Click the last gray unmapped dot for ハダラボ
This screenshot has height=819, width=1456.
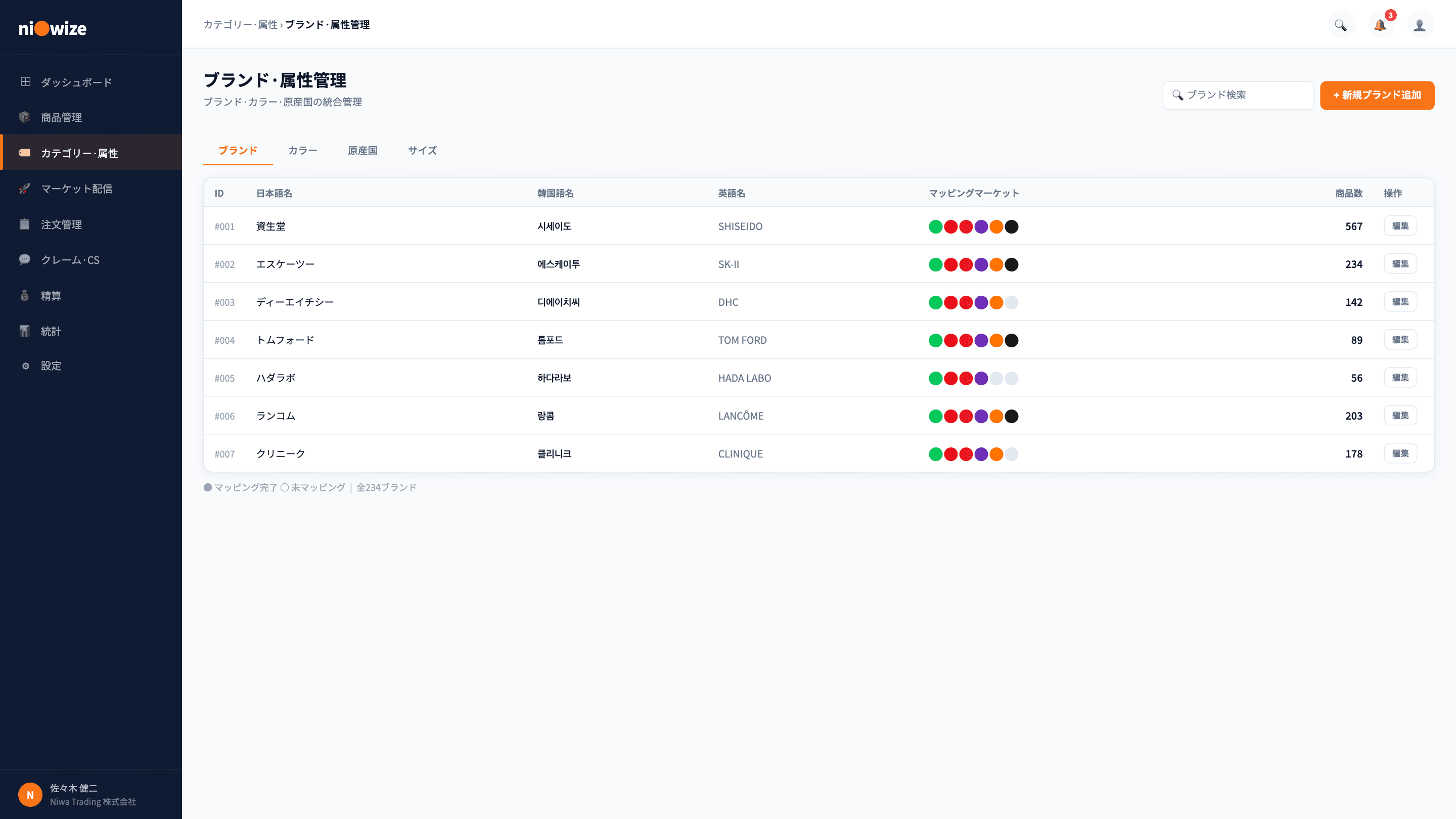coord(1012,378)
